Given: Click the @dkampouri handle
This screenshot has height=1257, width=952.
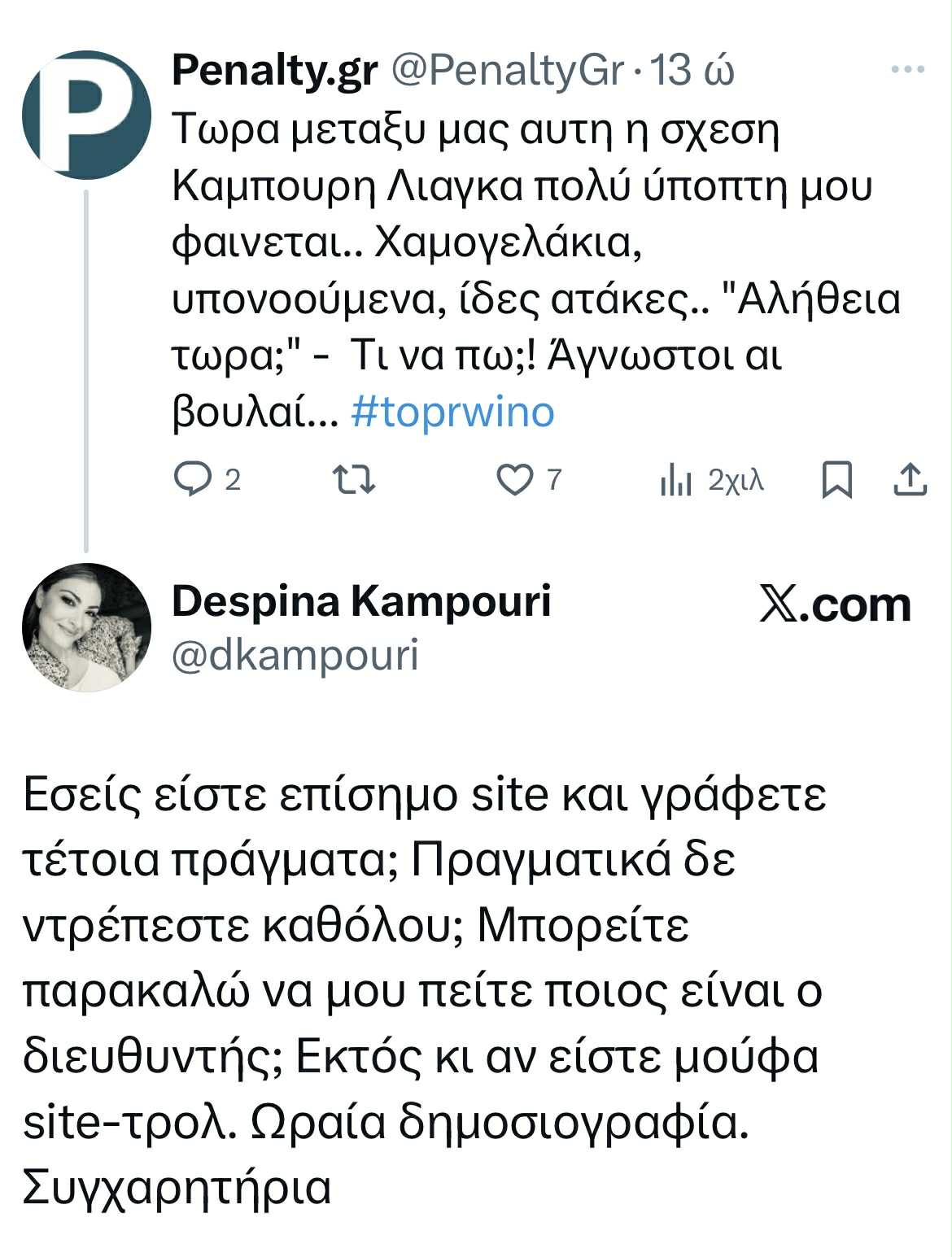Looking at the screenshot, I should coord(295,655).
